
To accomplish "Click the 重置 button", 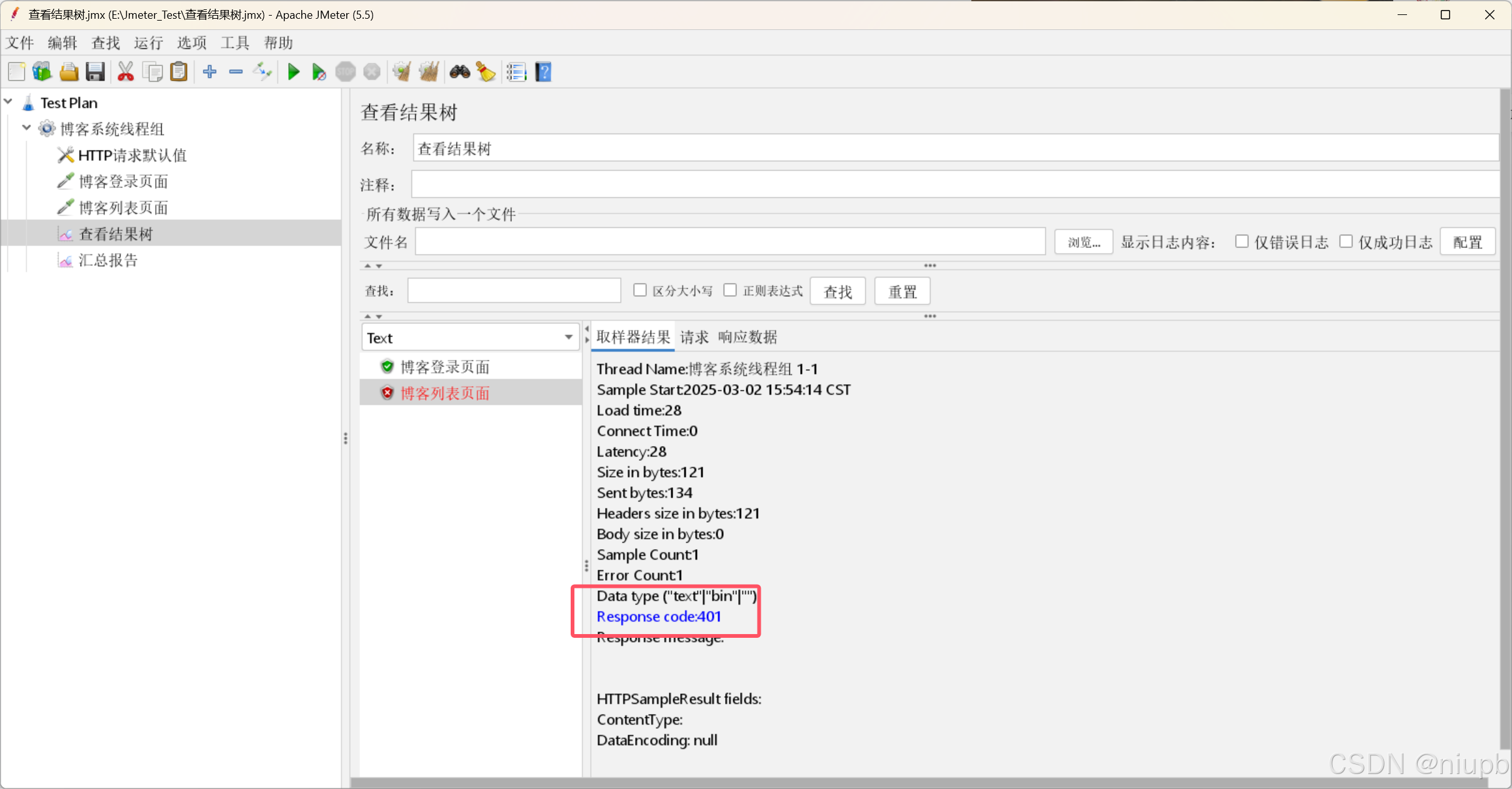I will [901, 292].
